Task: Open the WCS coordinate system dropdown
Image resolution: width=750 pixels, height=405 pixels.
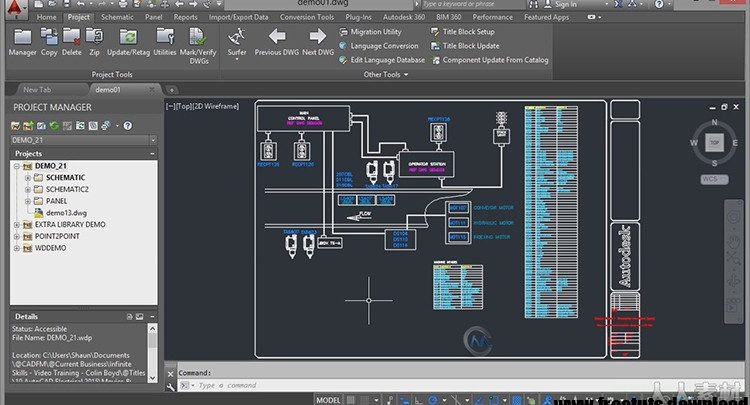Action: [714, 179]
